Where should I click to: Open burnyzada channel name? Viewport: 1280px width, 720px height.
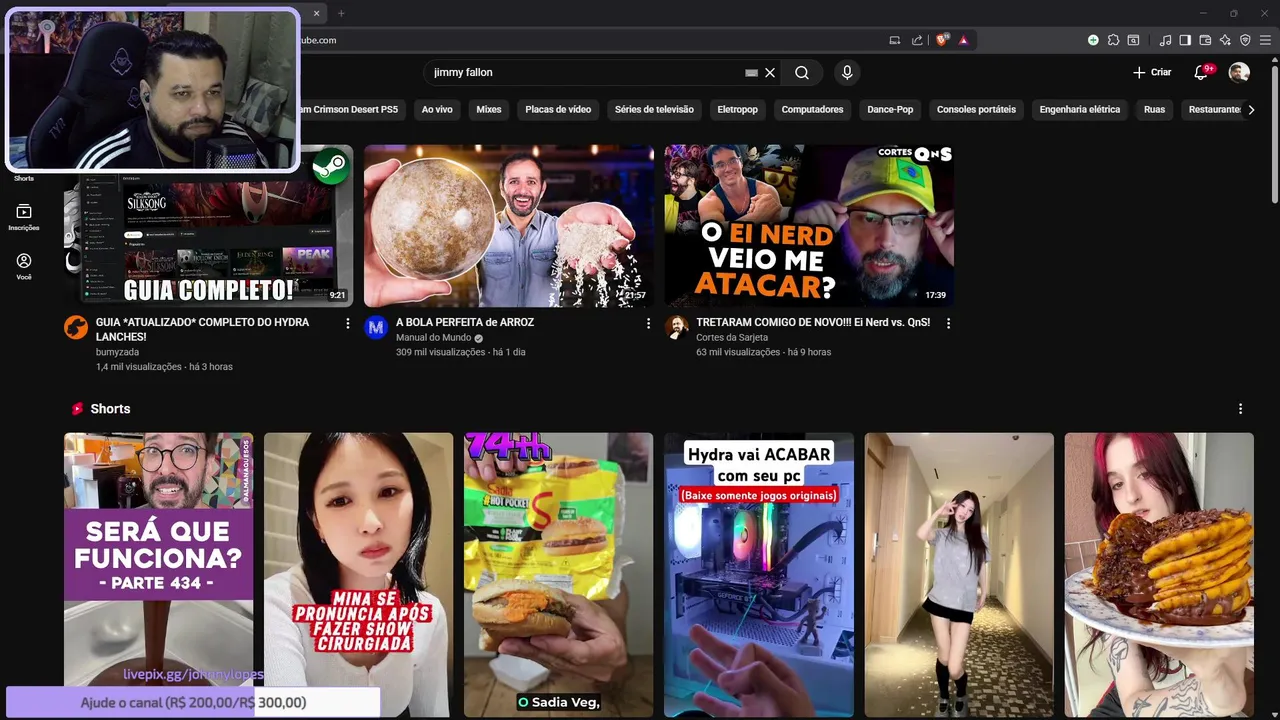[x=117, y=352]
